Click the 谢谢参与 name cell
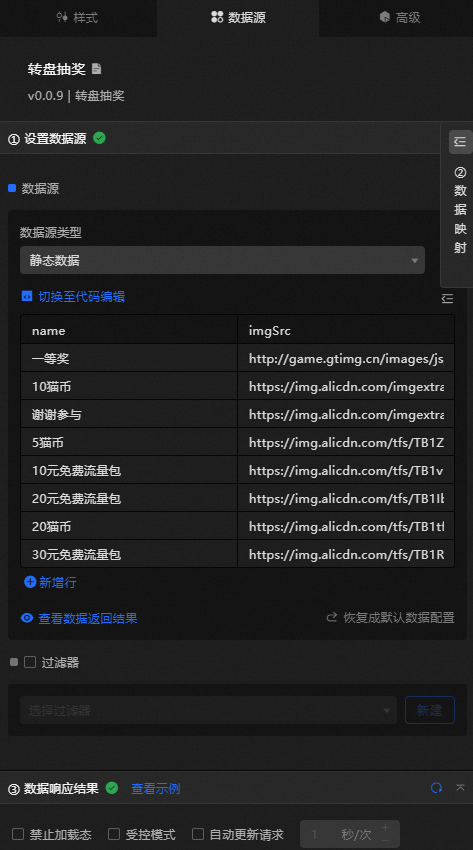Image resolution: width=473 pixels, height=850 pixels. (x=129, y=415)
